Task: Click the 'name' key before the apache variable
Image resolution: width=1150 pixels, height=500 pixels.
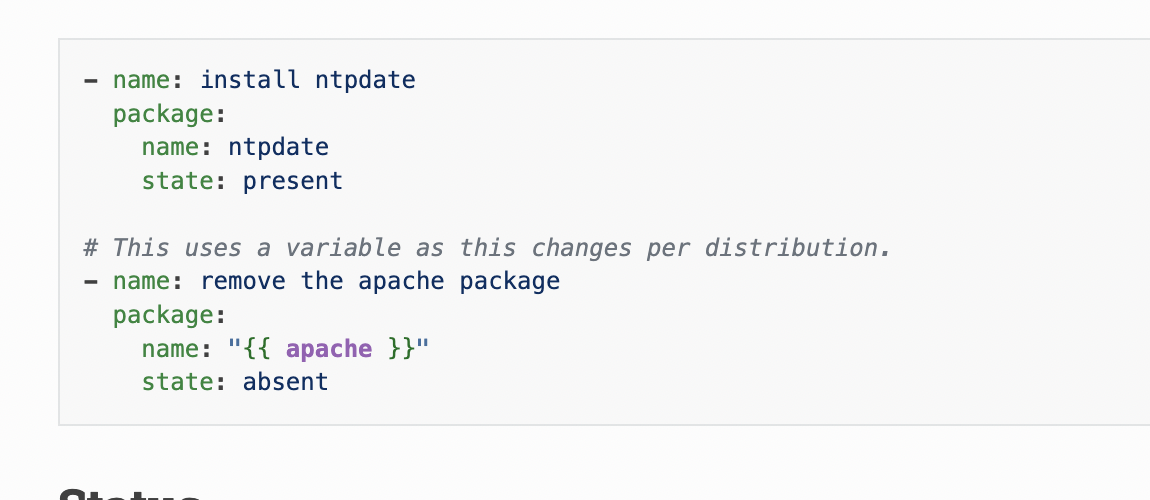Action: click(170, 349)
